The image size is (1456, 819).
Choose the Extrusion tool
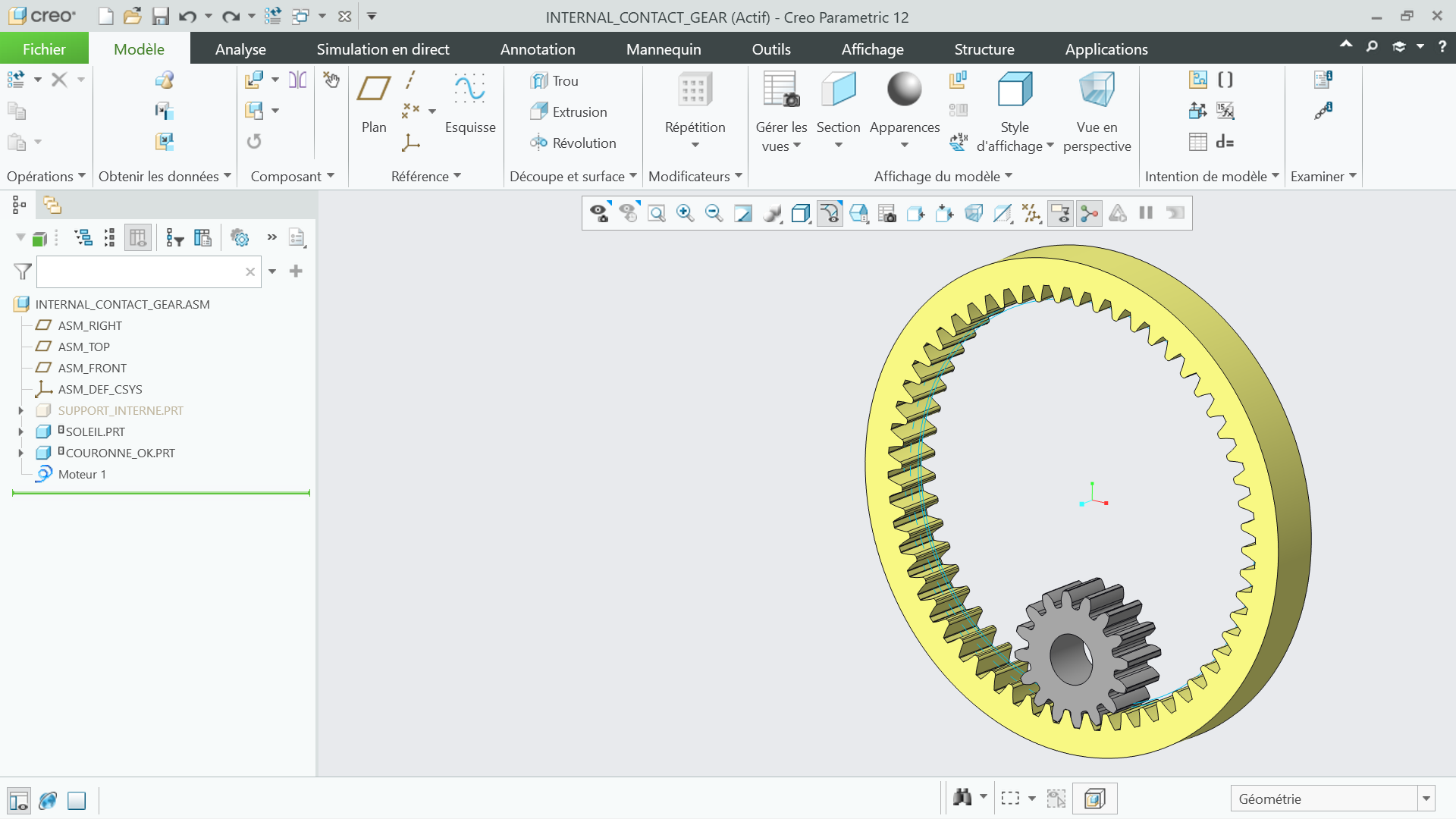pyautogui.click(x=569, y=112)
